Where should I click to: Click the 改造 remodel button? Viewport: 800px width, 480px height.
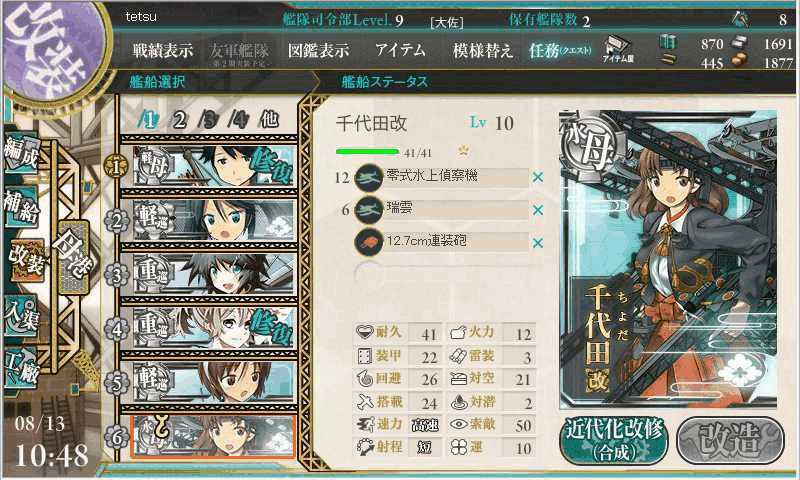(x=730, y=441)
